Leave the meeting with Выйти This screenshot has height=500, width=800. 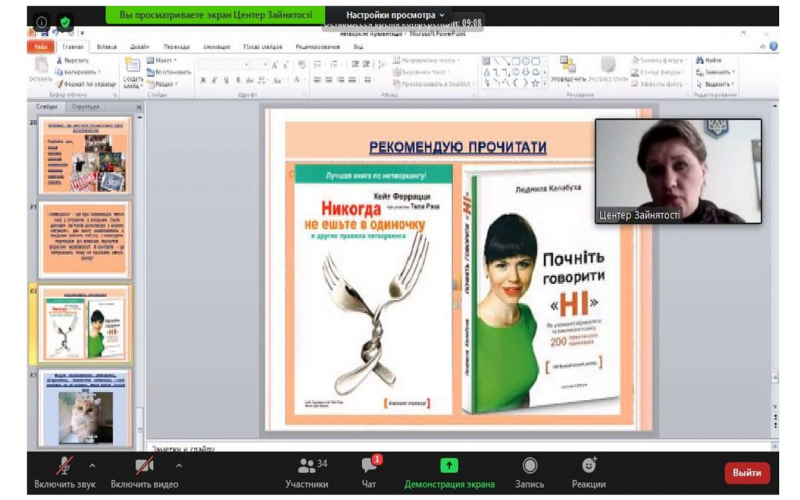[x=747, y=473]
